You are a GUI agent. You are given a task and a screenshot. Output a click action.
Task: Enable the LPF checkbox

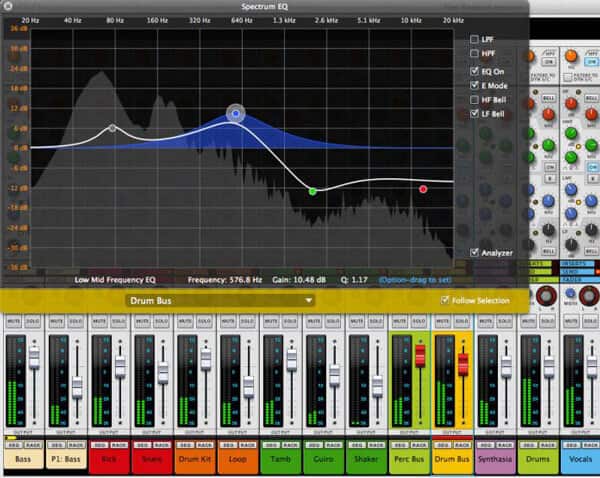pos(474,39)
